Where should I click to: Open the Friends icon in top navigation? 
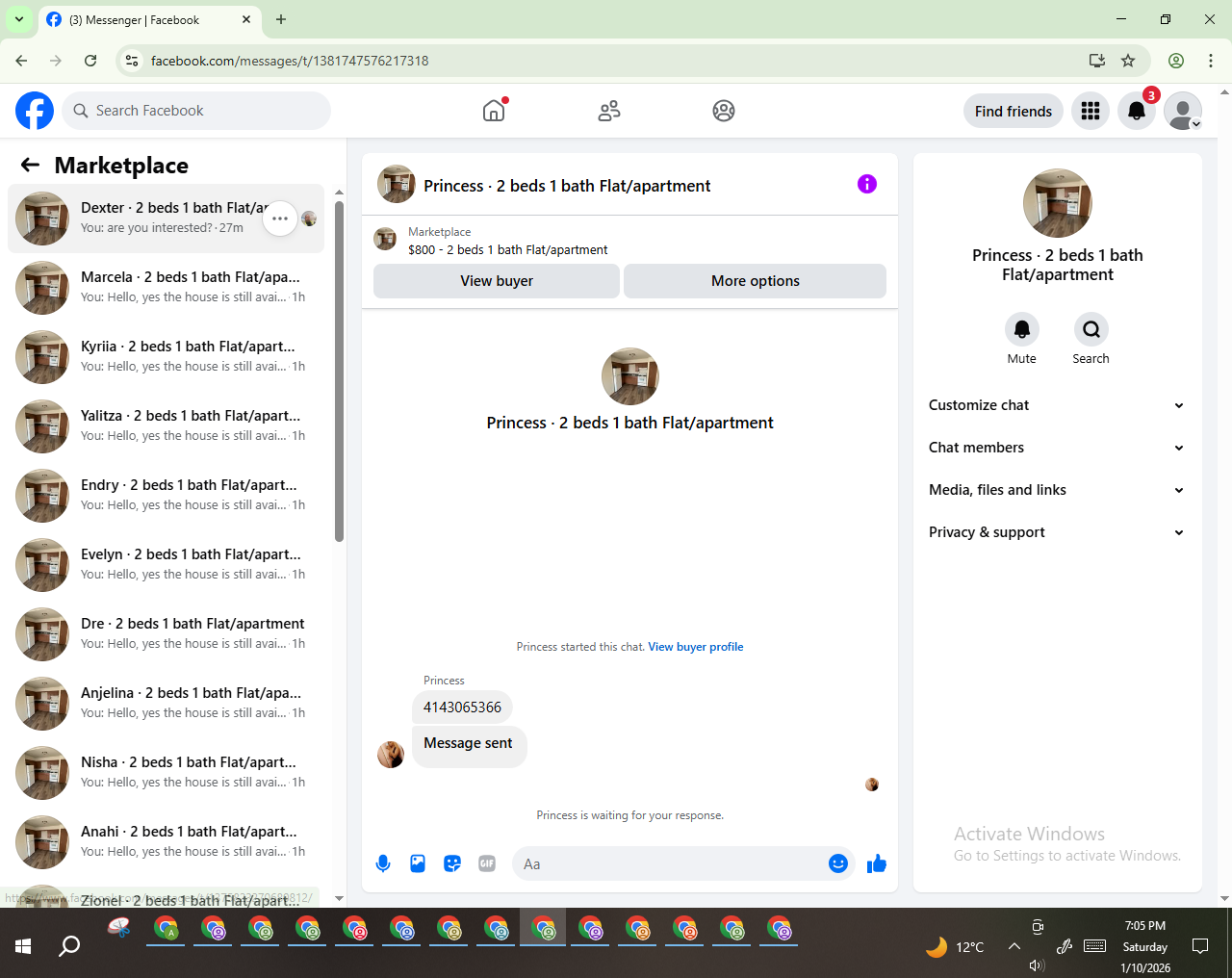click(x=609, y=111)
